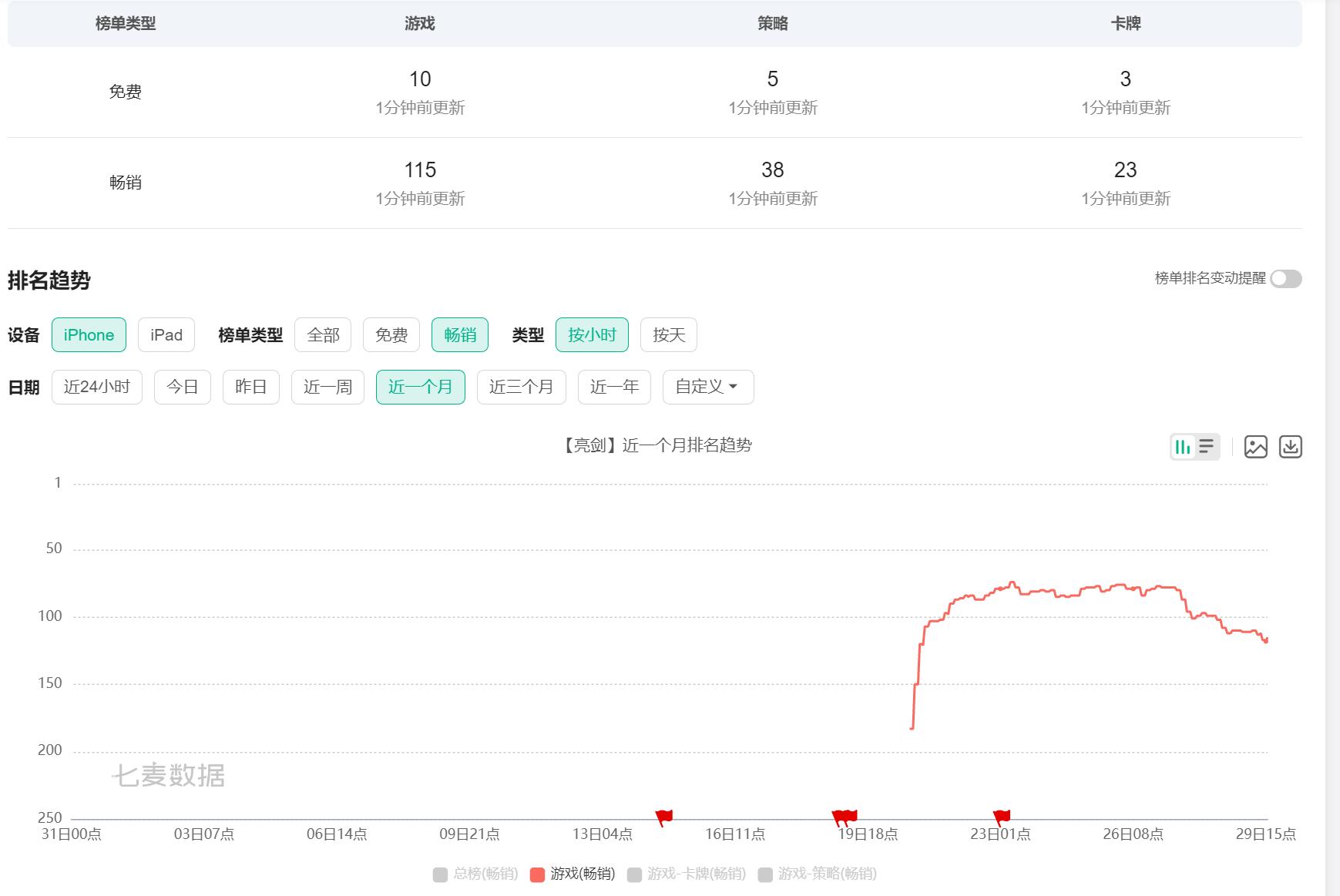This screenshot has width=1340, height=896.
Task: Switch device to iPad
Action: pyautogui.click(x=166, y=334)
